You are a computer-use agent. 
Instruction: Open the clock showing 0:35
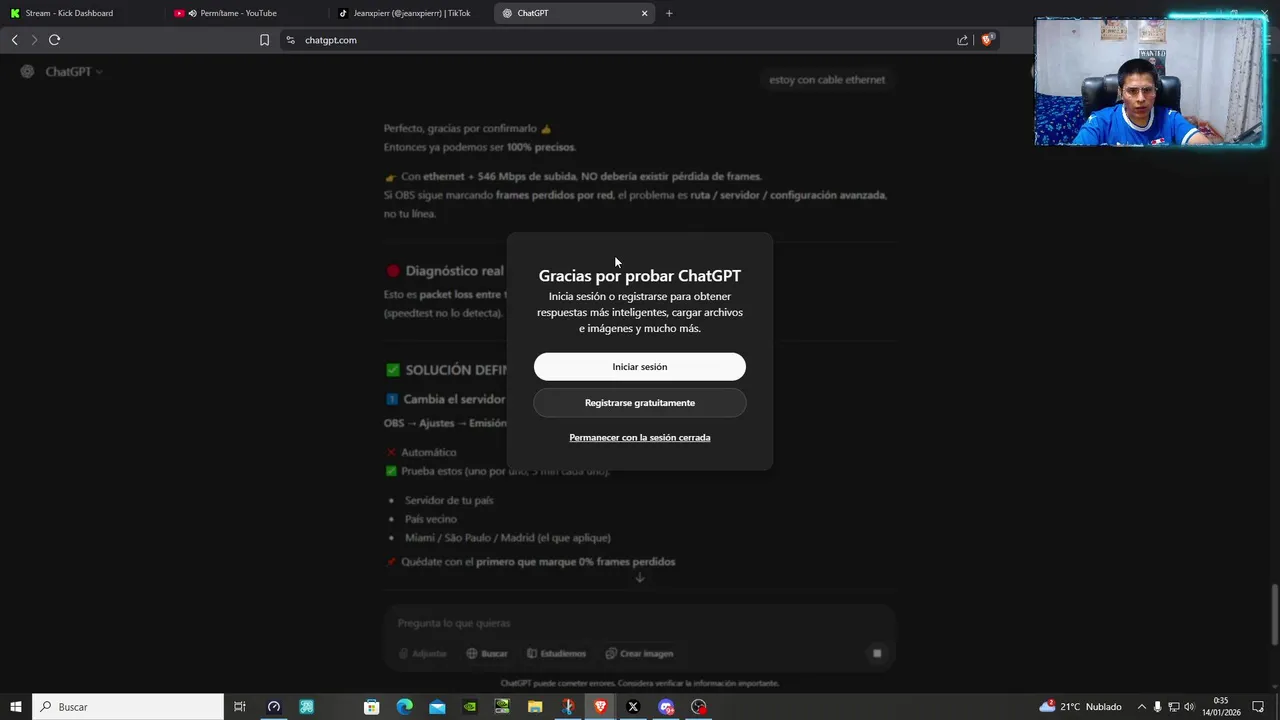tap(1220, 707)
